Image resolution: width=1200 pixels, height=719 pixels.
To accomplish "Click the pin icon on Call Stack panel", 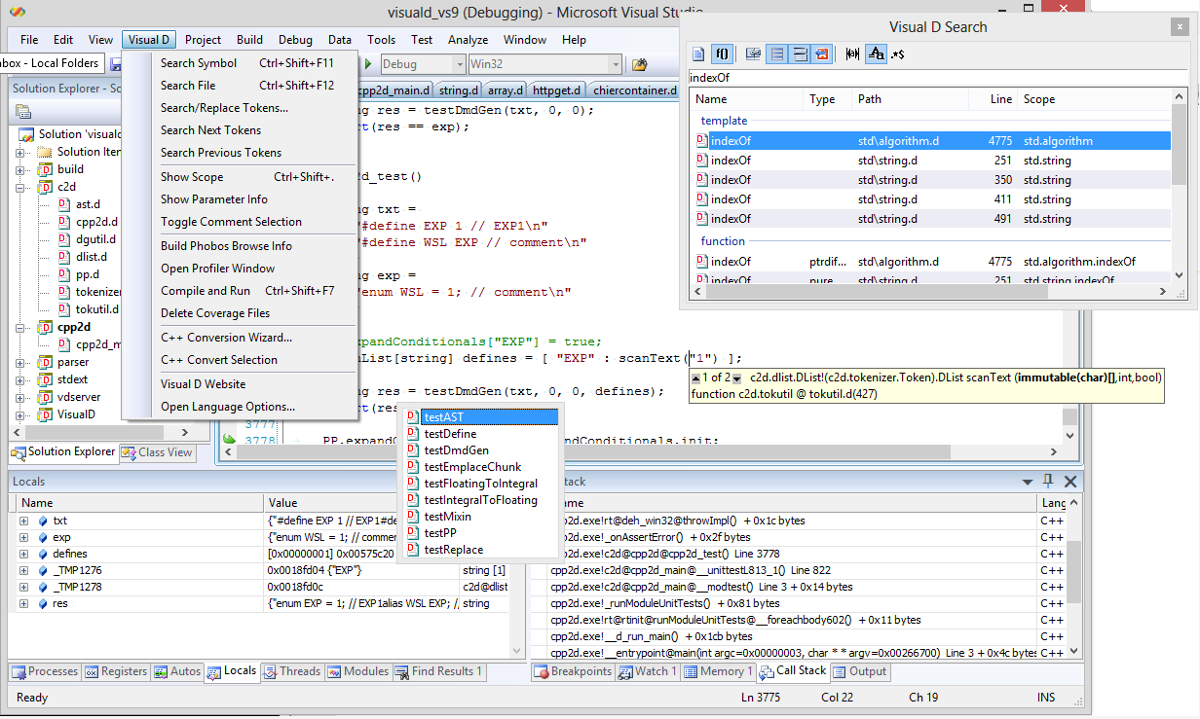I will tap(1048, 481).
